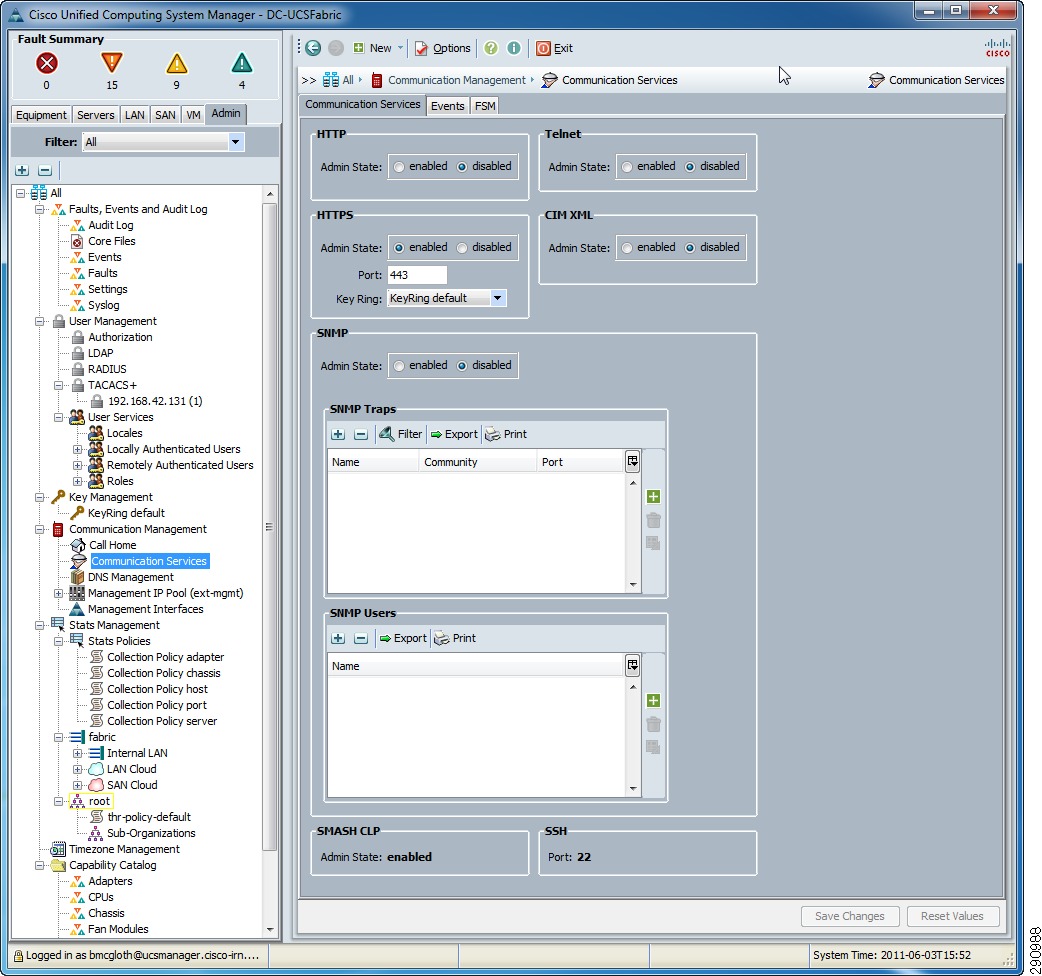Click the Cisco logo icon
This screenshot has height=976, width=1042.
tap(997, 48)
